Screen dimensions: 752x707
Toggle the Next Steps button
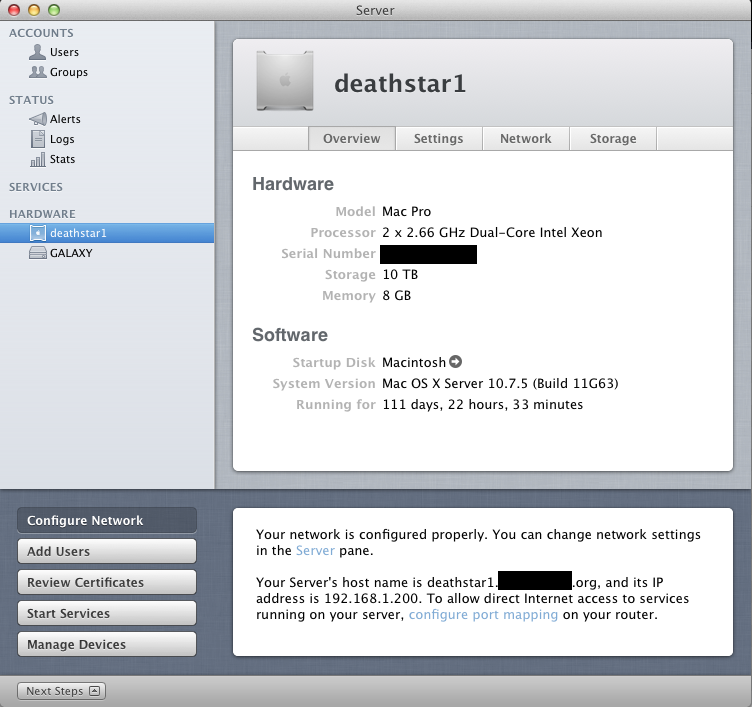(x=61, y=691)
